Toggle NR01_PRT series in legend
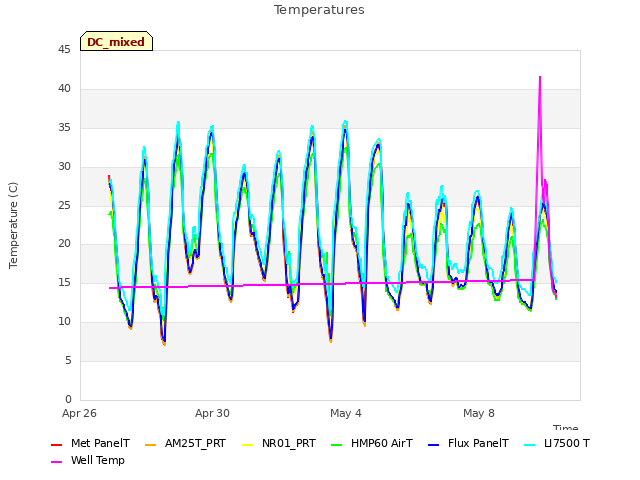This screenshot has height=480, width=640. coord(279,443)
